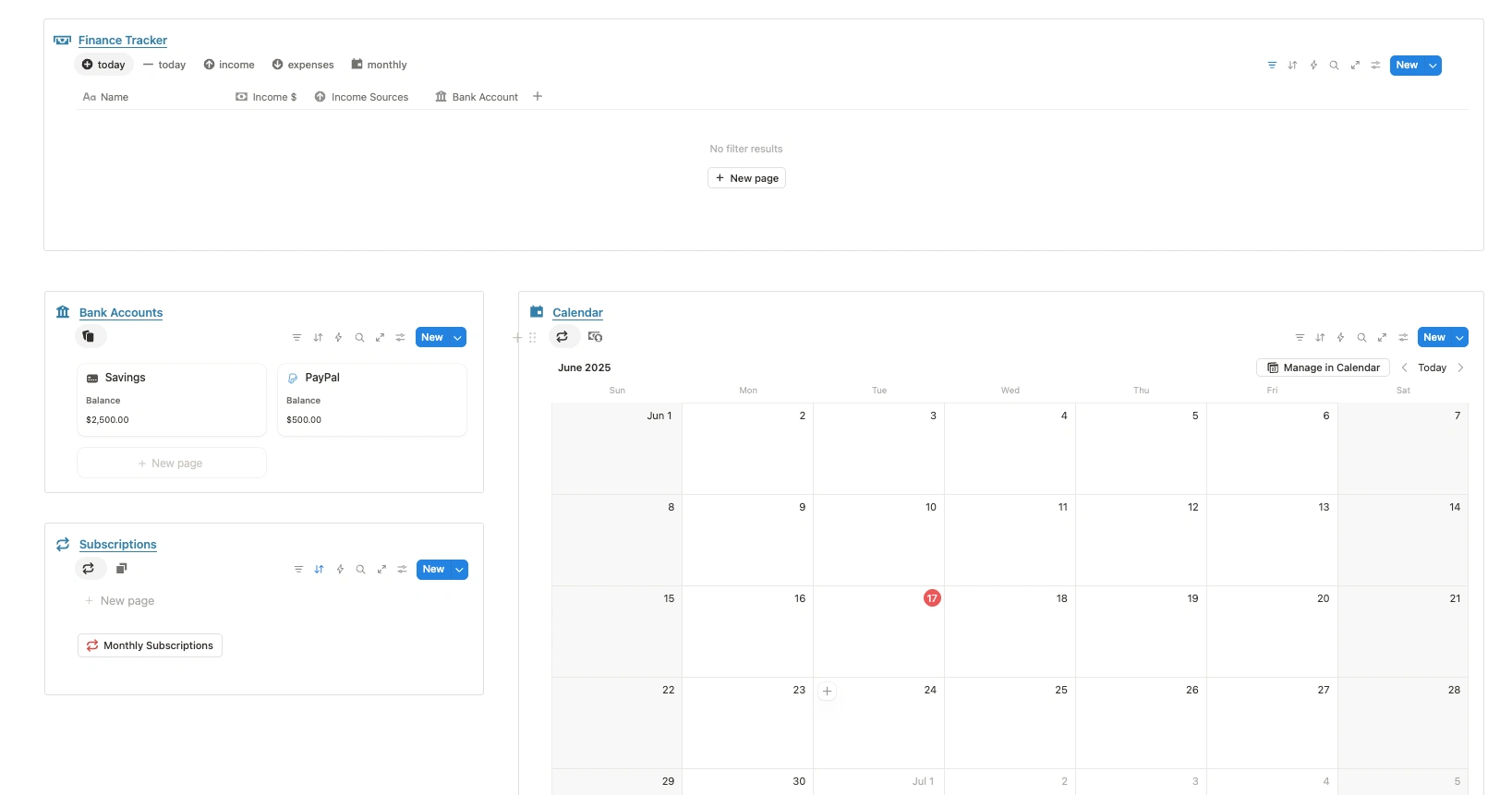Open the PayPal account card
The width and height of the screenshot is (1512, 795).
click(372, 399)
